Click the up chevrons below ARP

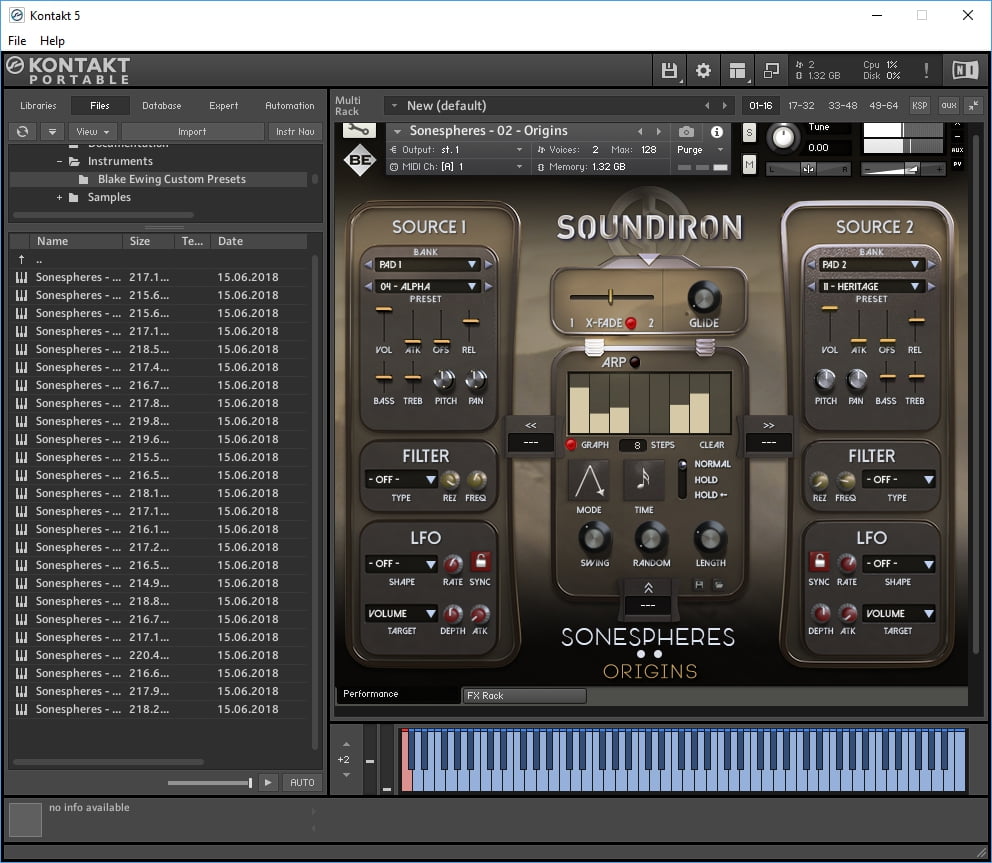coord(648,588)
